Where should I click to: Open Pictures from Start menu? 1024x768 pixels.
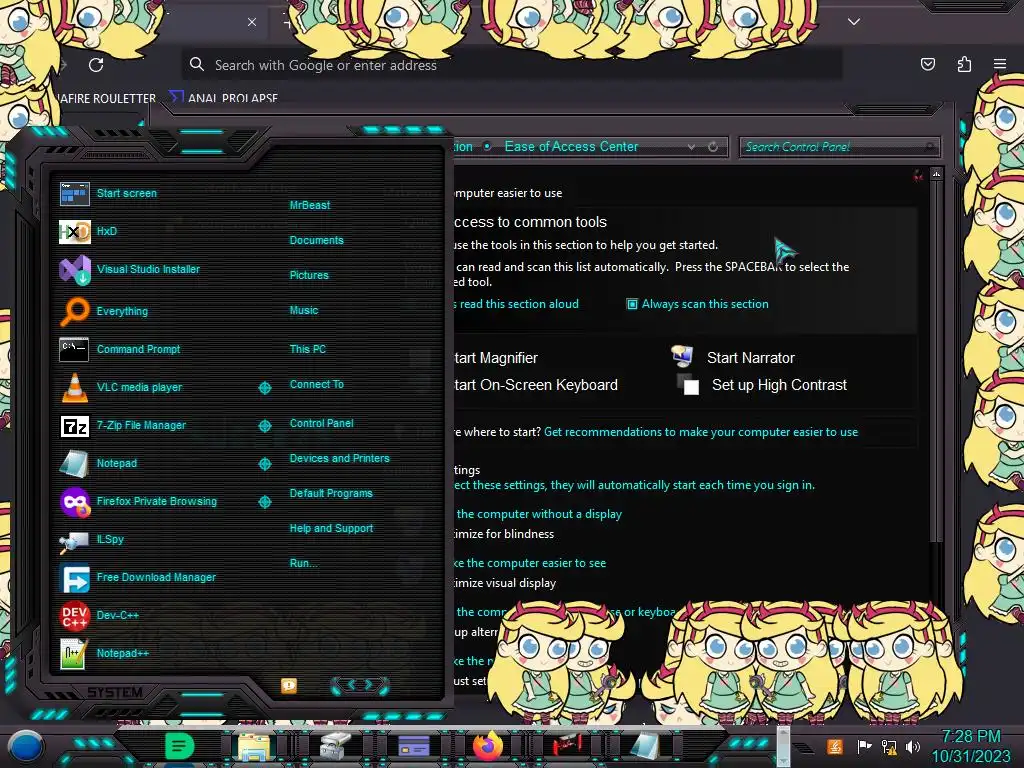coord(309,276)
